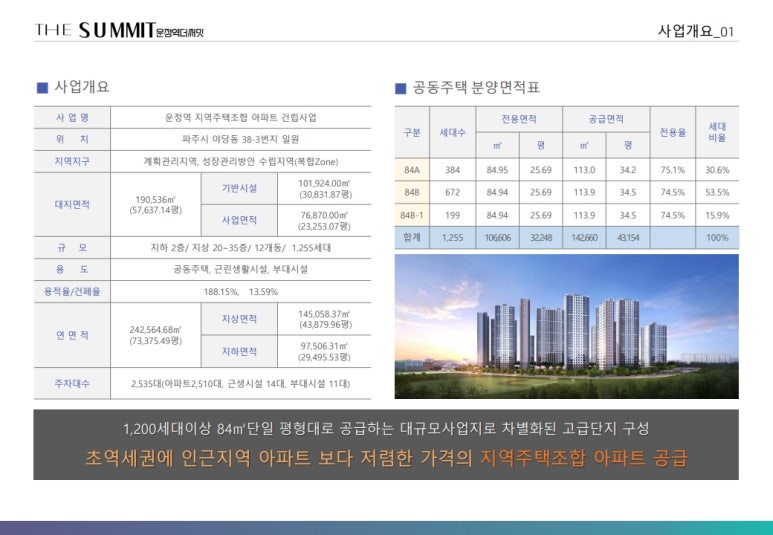The height and width of the screenshot is (535, 773).
Task: Click the 세대 비율 column header
Action: (717, 132)
